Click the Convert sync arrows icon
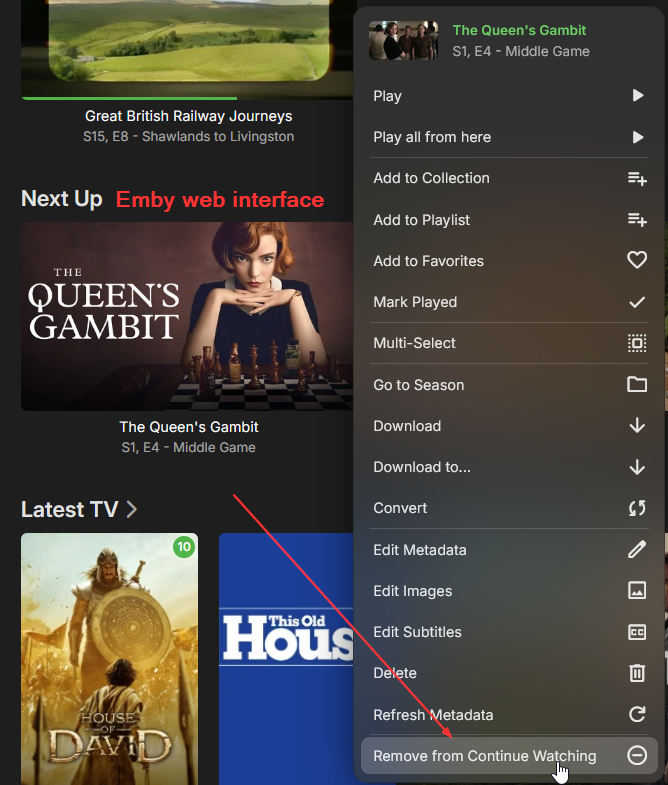The image size is (668, 785). (x=637, y=508)
